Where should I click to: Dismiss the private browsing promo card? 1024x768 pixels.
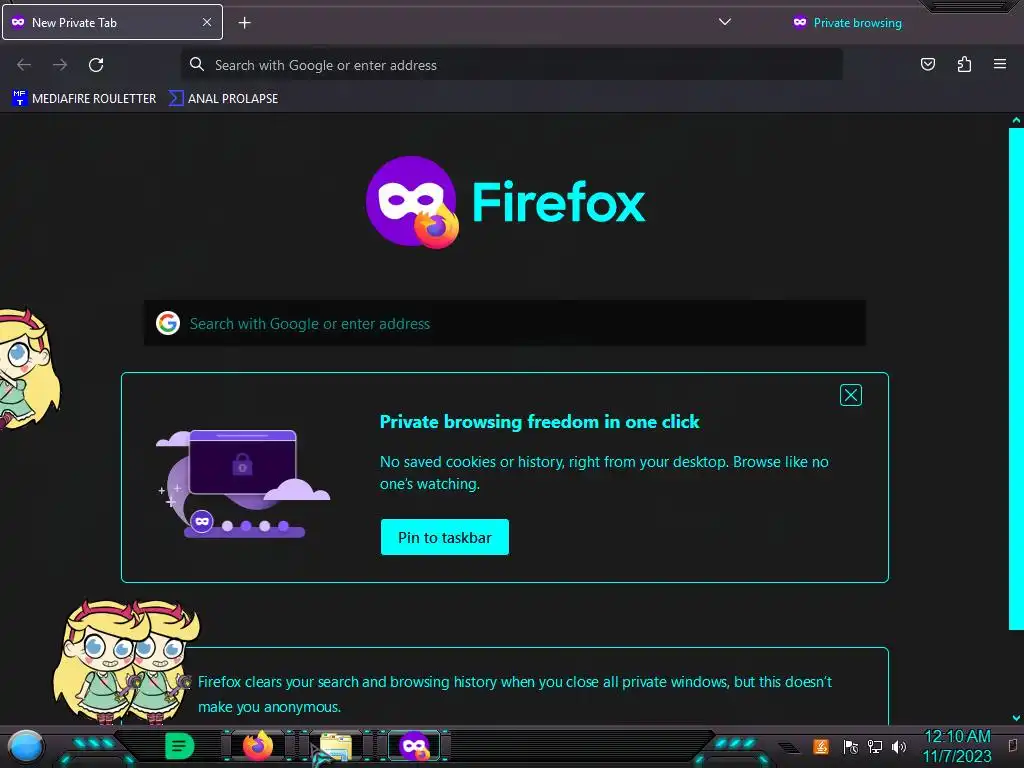850,395
